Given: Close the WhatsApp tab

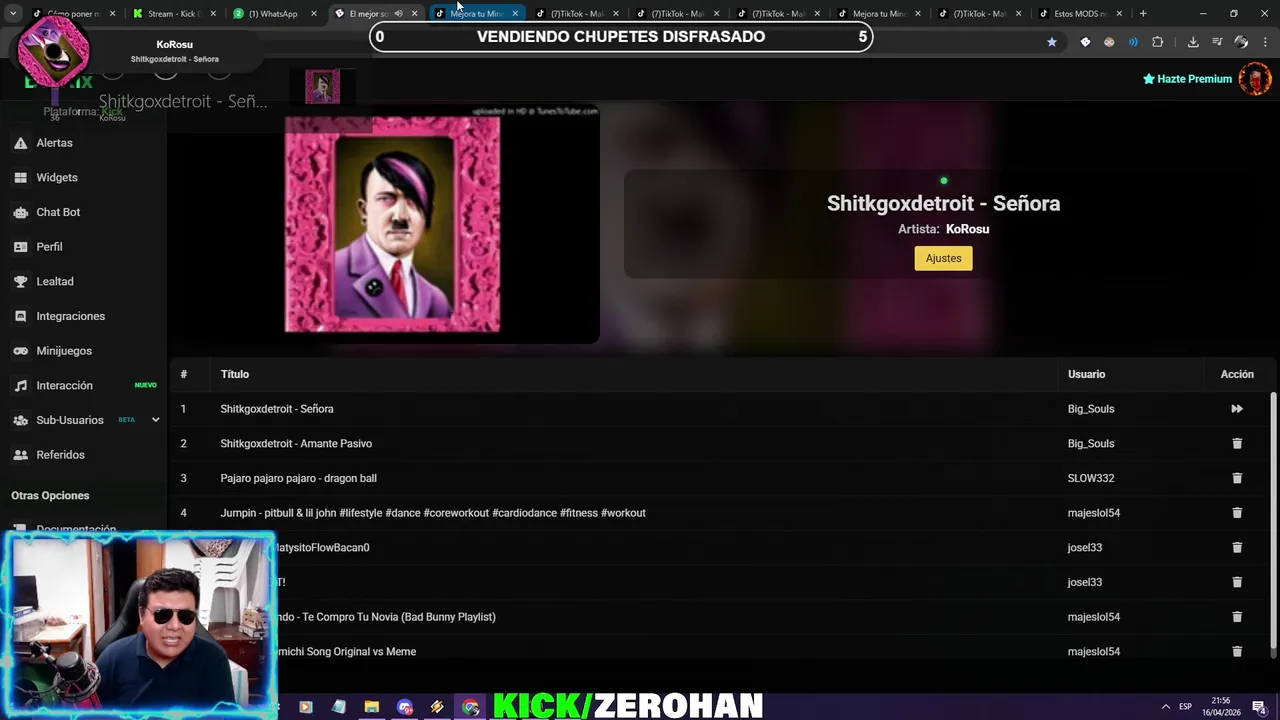Looking at the screenshot, I should (313, 14).
